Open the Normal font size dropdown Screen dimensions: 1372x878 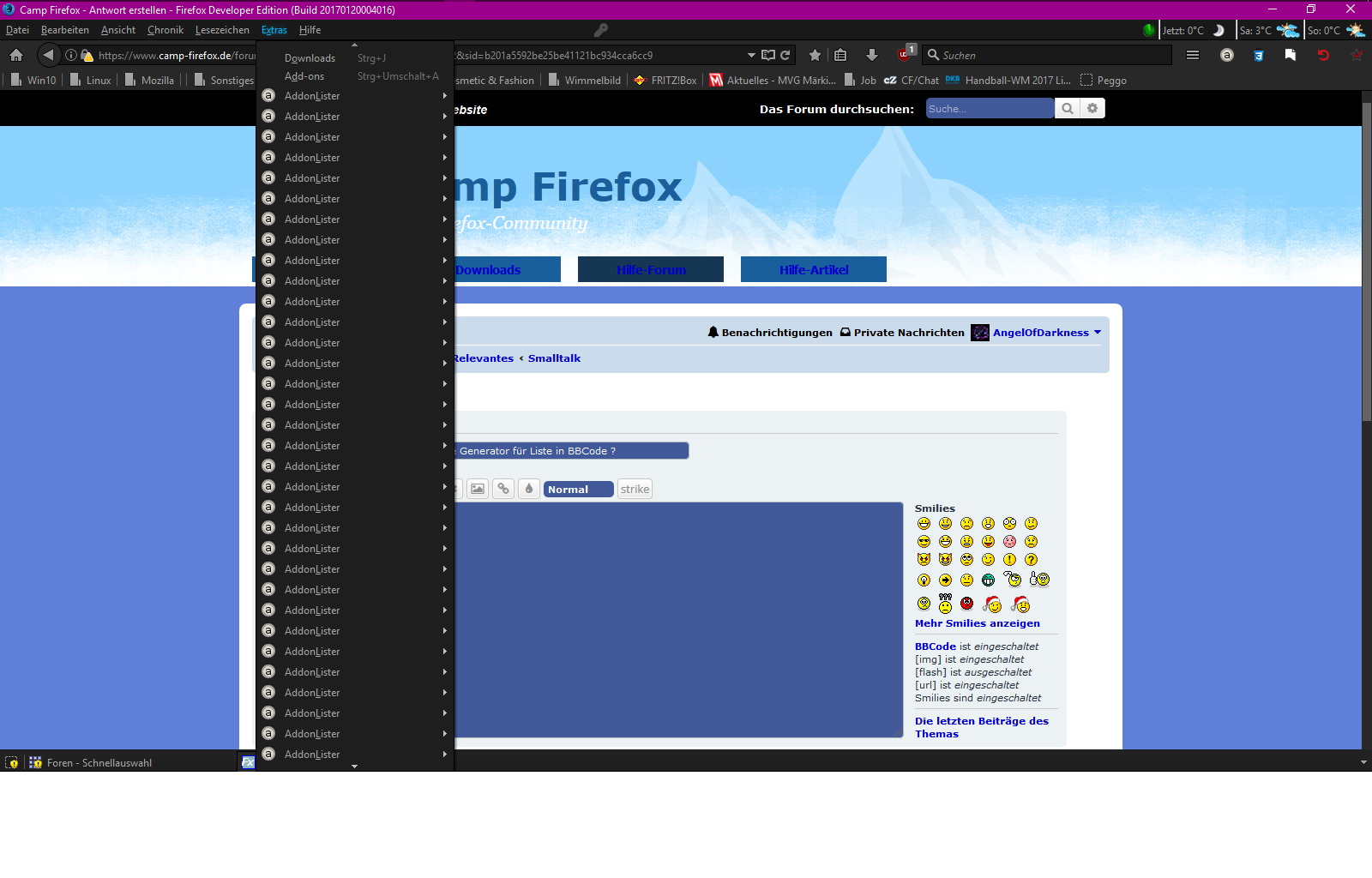(579, 490)
